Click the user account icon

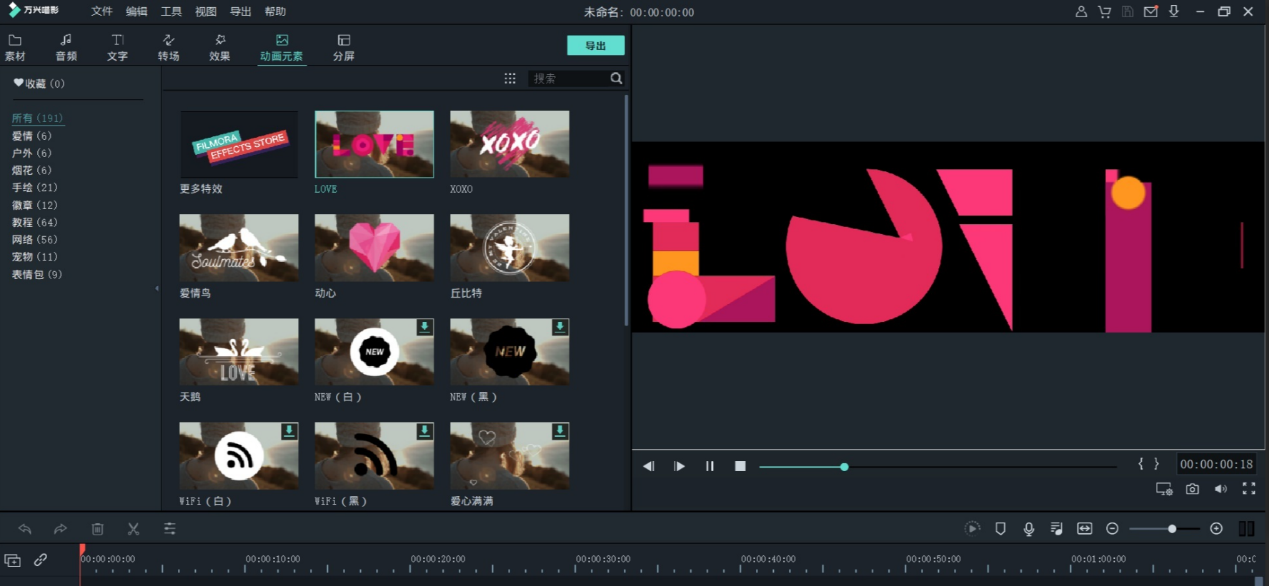1081,12
